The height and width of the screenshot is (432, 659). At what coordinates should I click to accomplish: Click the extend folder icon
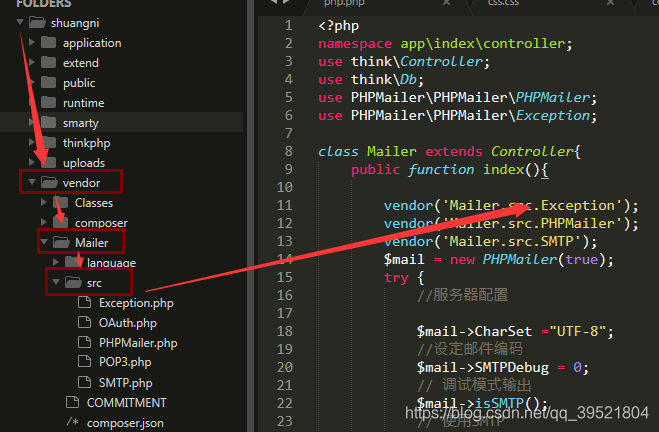coord(49,62)
